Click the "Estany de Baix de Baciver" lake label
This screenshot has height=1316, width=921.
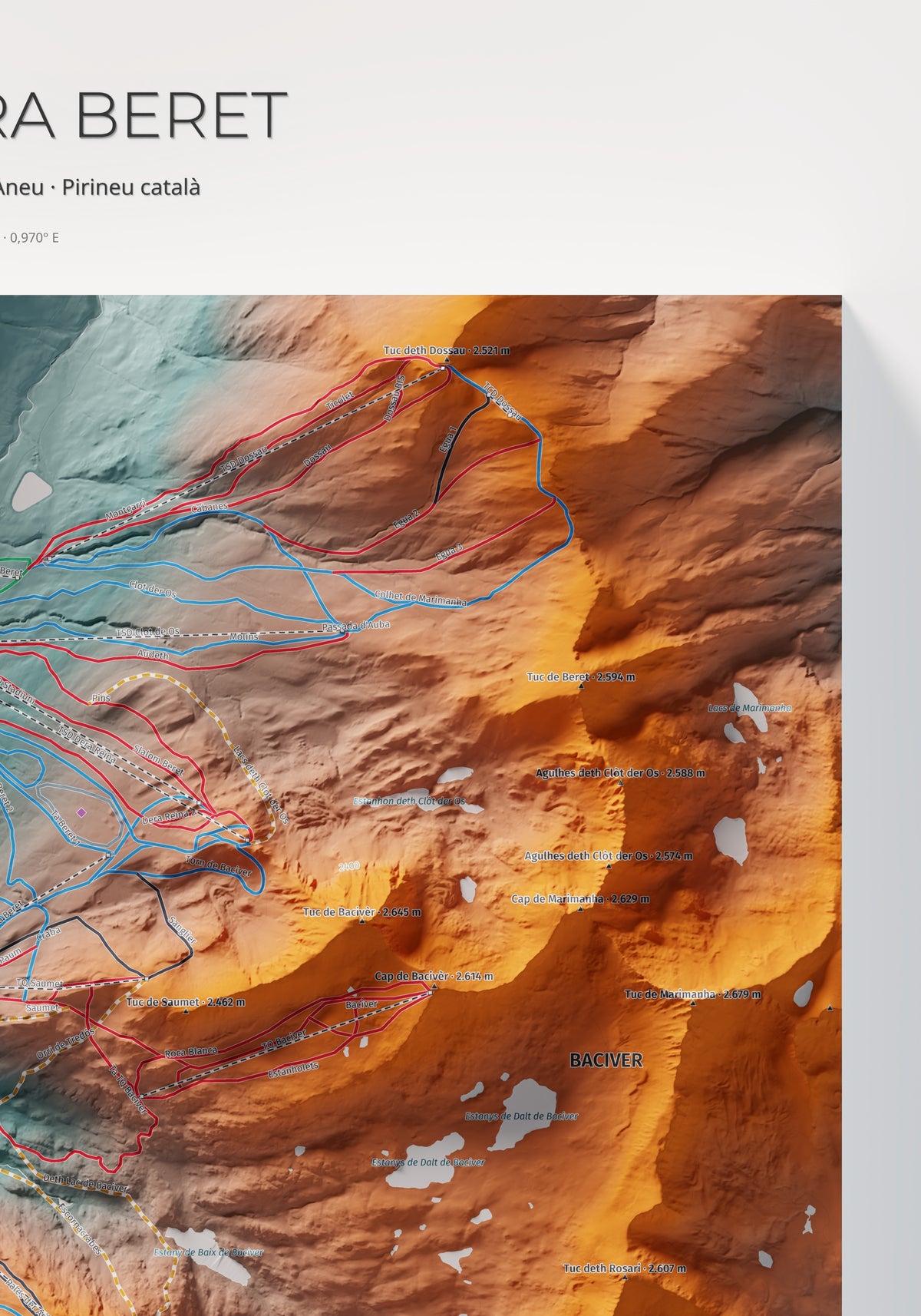pyautogui.click(x=209, y=1252)
